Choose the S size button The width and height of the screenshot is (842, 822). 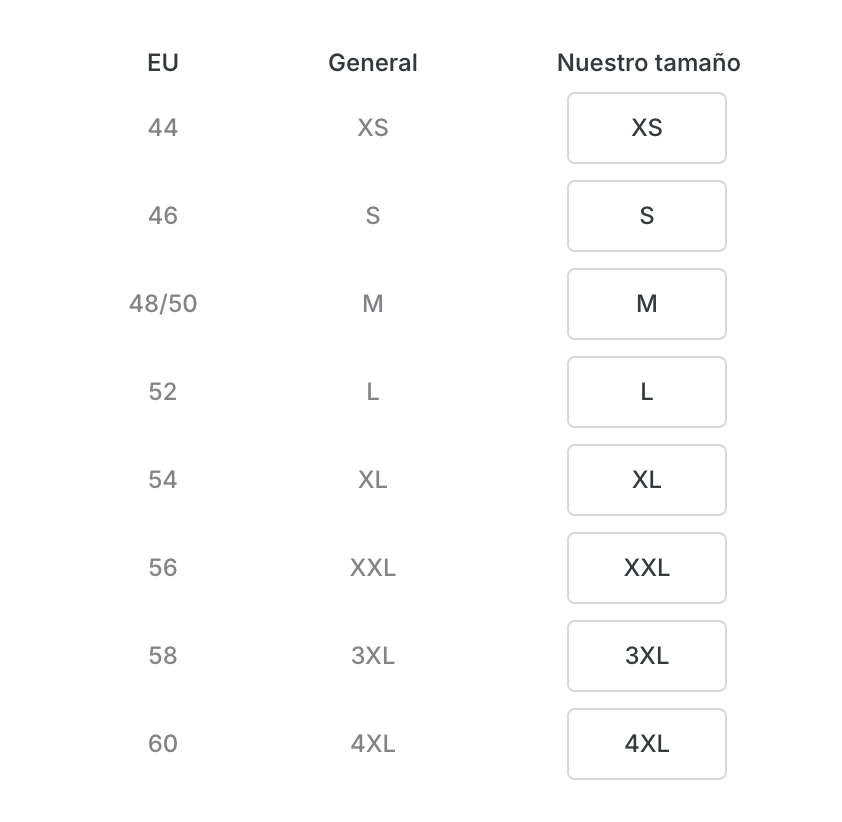(646, 216)
